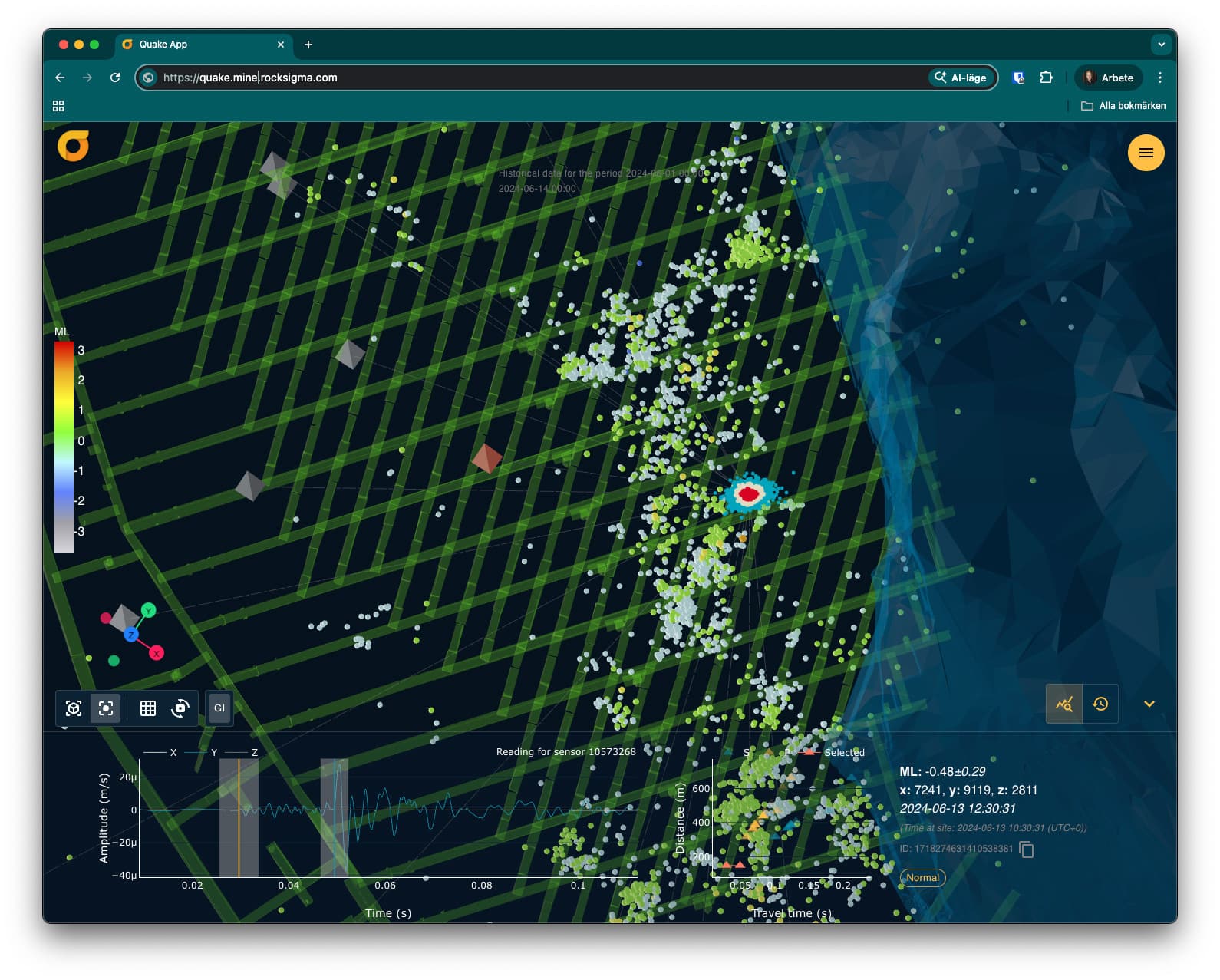Click the Normal event tag
The width and height of the screenshot is (1220, 980).
point(922,877)
